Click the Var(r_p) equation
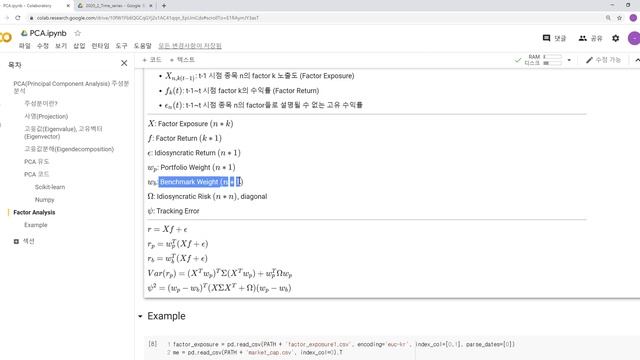640x360 pixels. (220, 273)
